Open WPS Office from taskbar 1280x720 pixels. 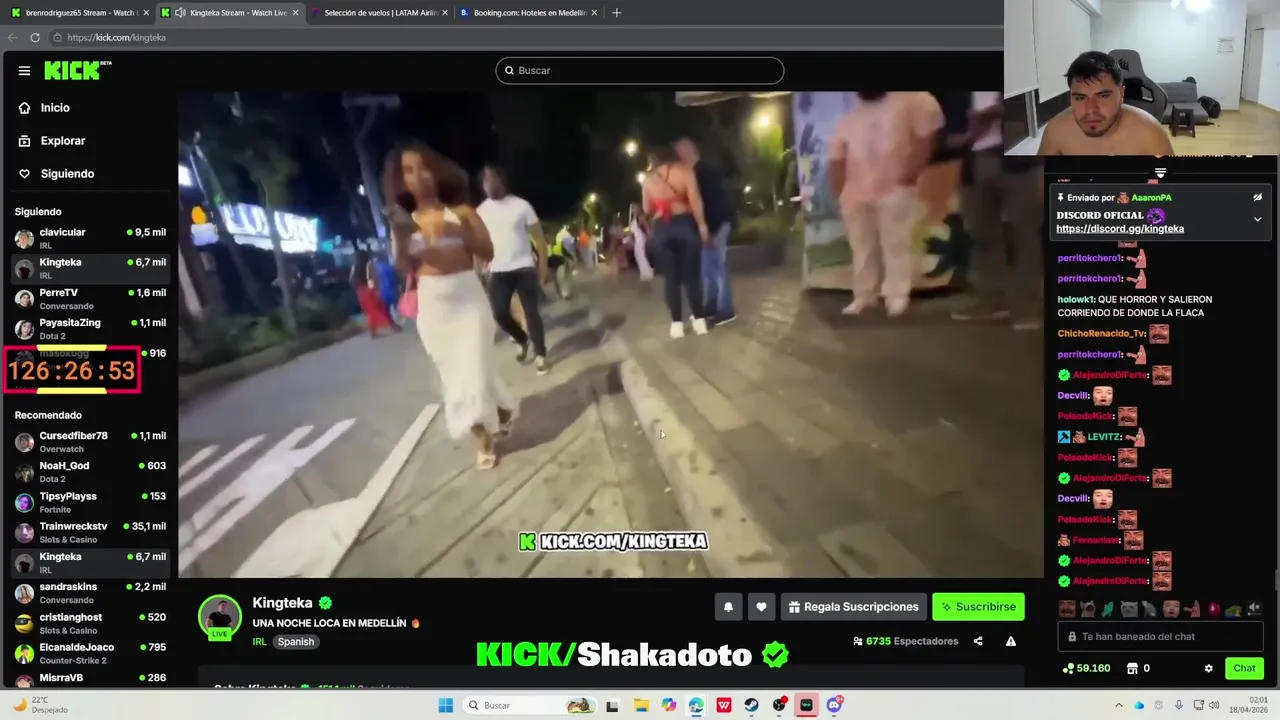point(724,705)
